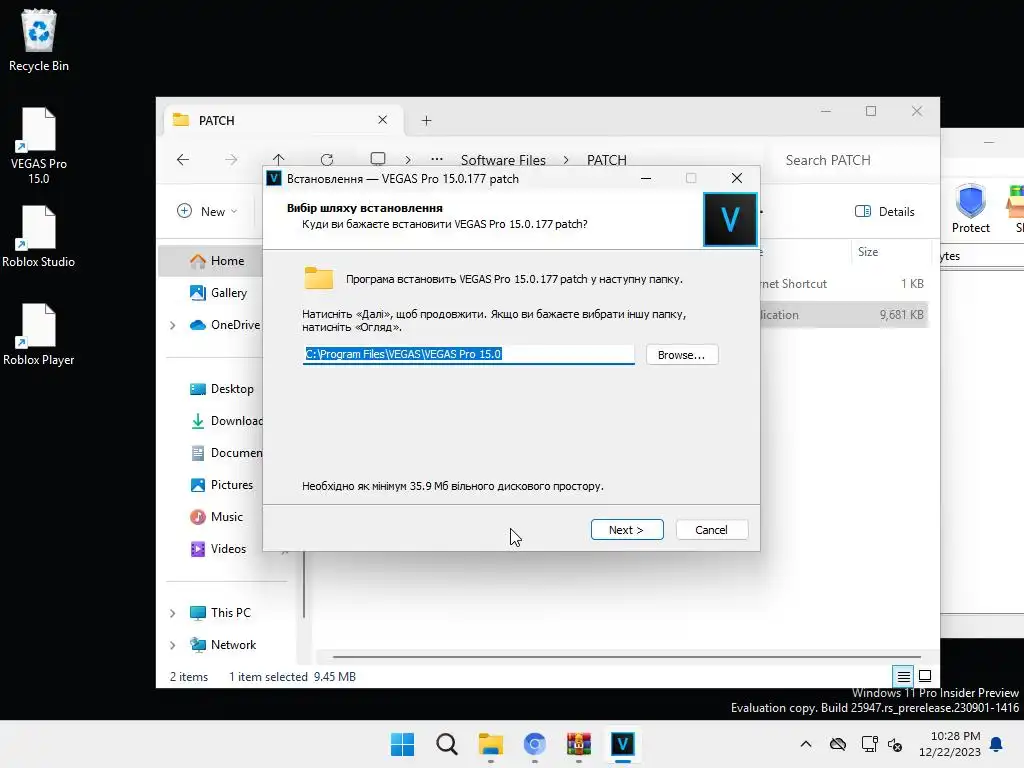The height and width of the screenshot is (768, 1024).
Task: Show hidden system tray icons
Action: (806, 744)
